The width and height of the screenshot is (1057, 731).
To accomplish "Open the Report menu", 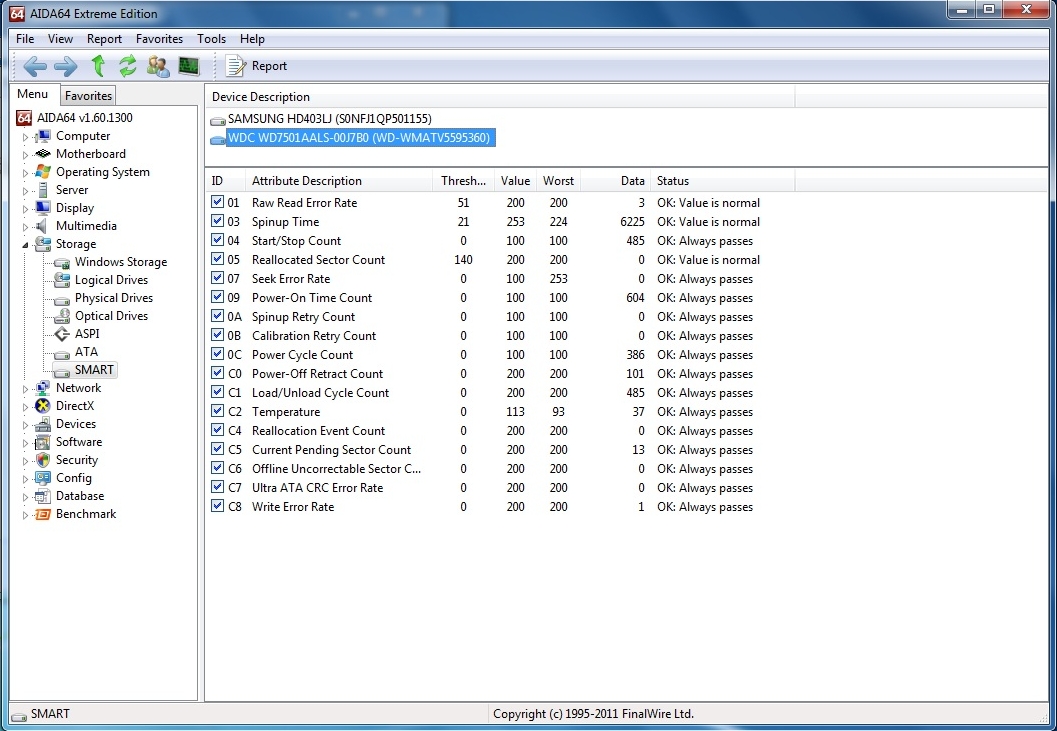I will tap(104, 39).
